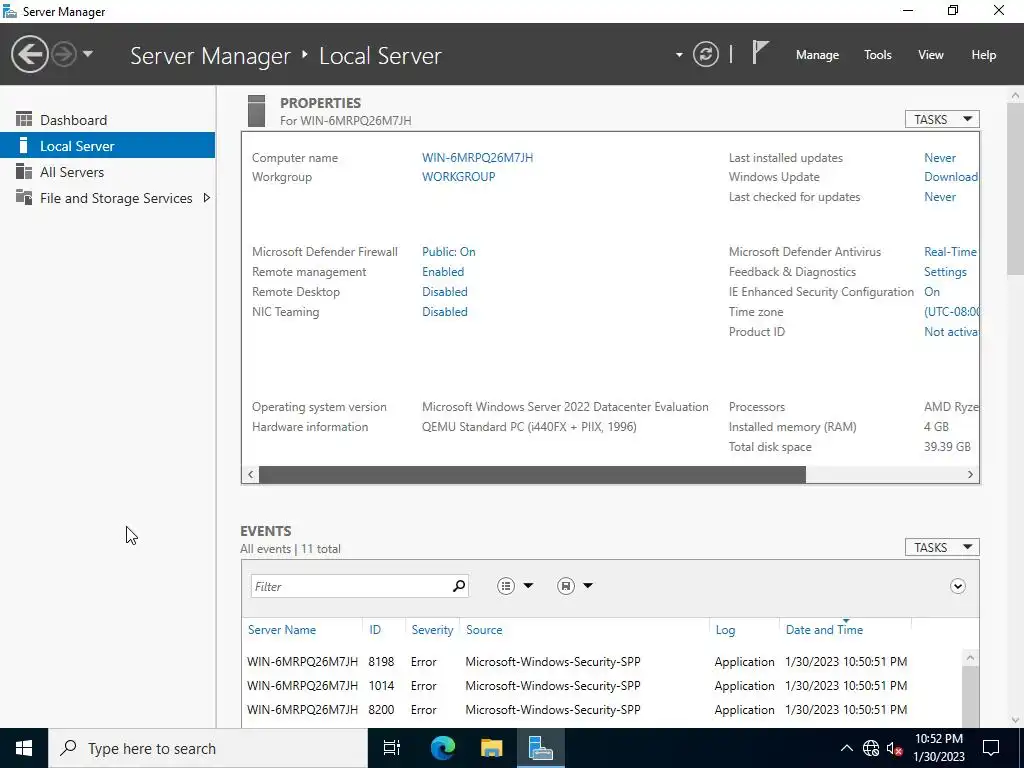Click properties scroll left arrow

[251, 475]
